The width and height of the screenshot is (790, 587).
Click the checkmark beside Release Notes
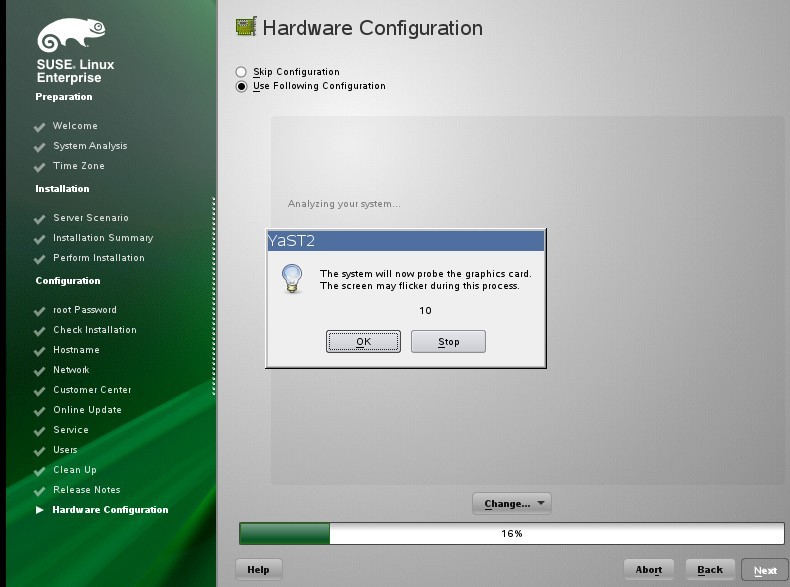click(39, 491)
